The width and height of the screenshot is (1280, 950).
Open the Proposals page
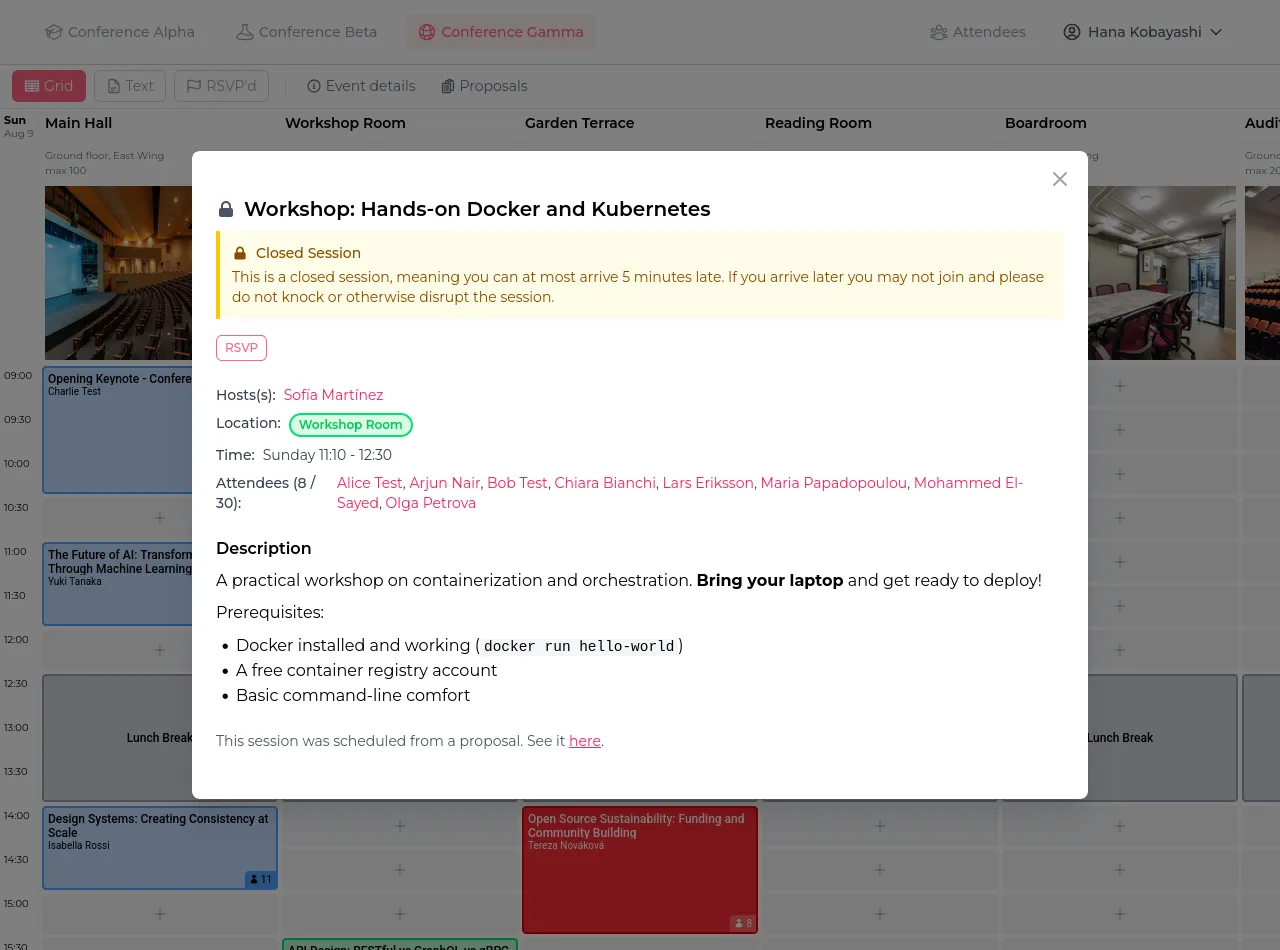(x=484, y=86)
